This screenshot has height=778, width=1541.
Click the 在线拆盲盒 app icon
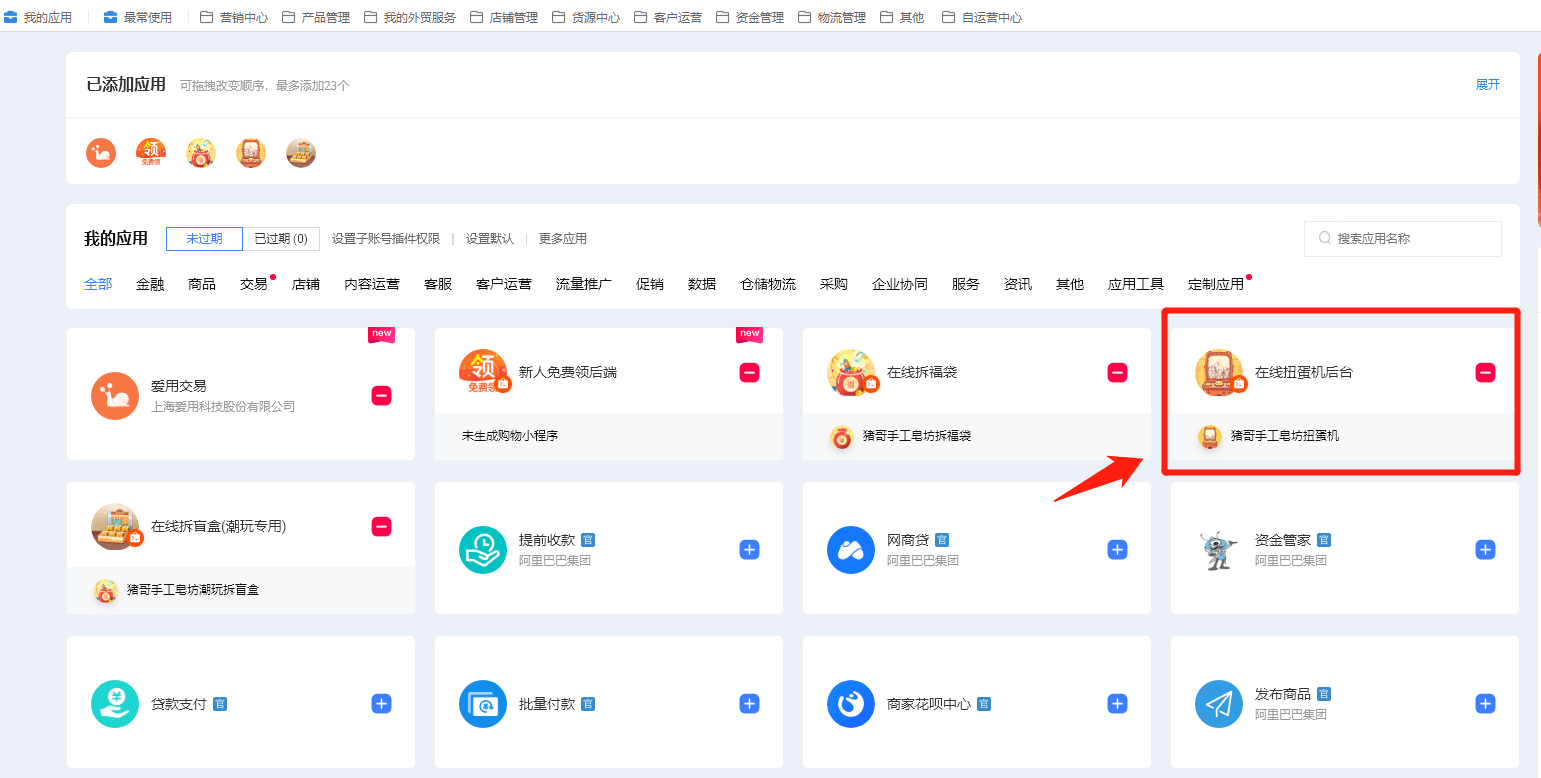[115, 527]
